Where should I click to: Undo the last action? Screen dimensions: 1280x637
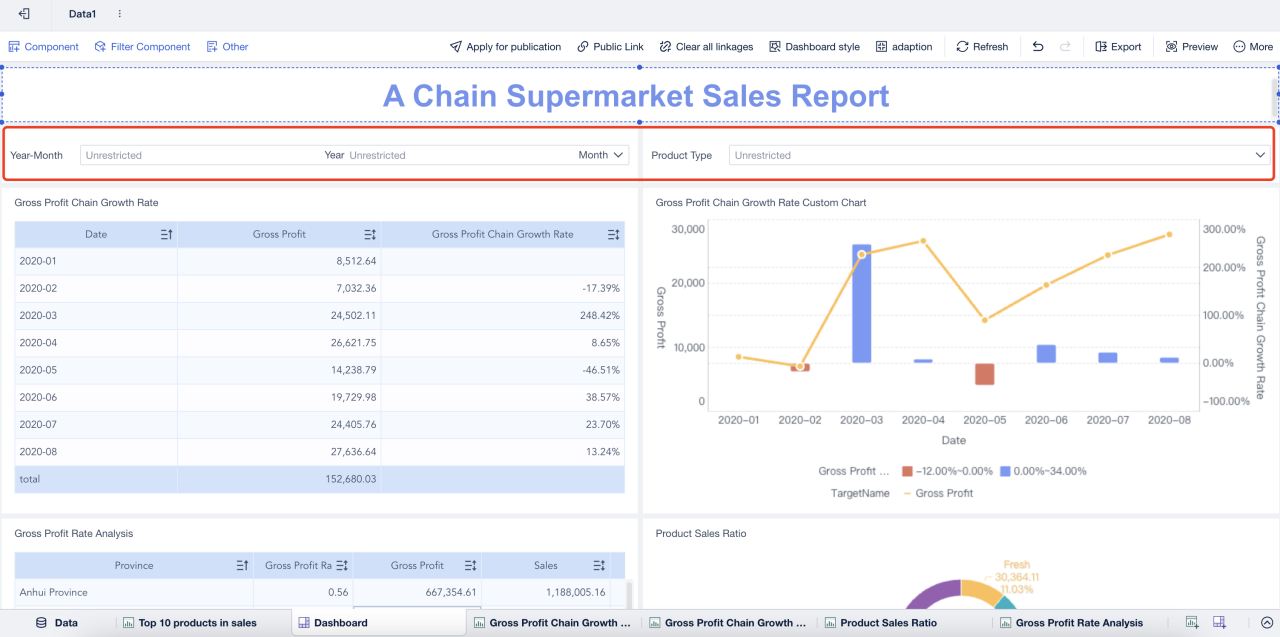(x=1038, y=47)
